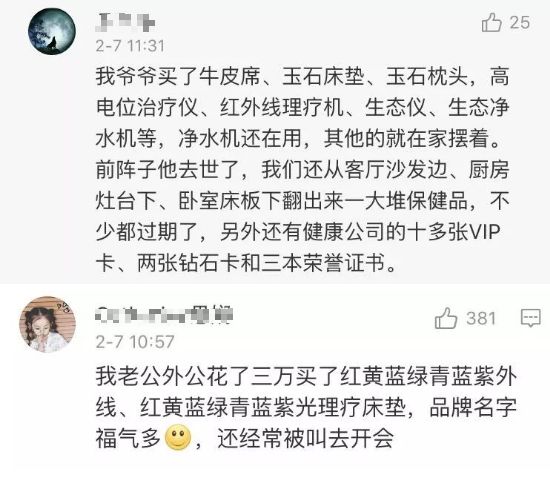
Task: Tap the 2-7 11:31 timestamp
Action: coord(130,46)
